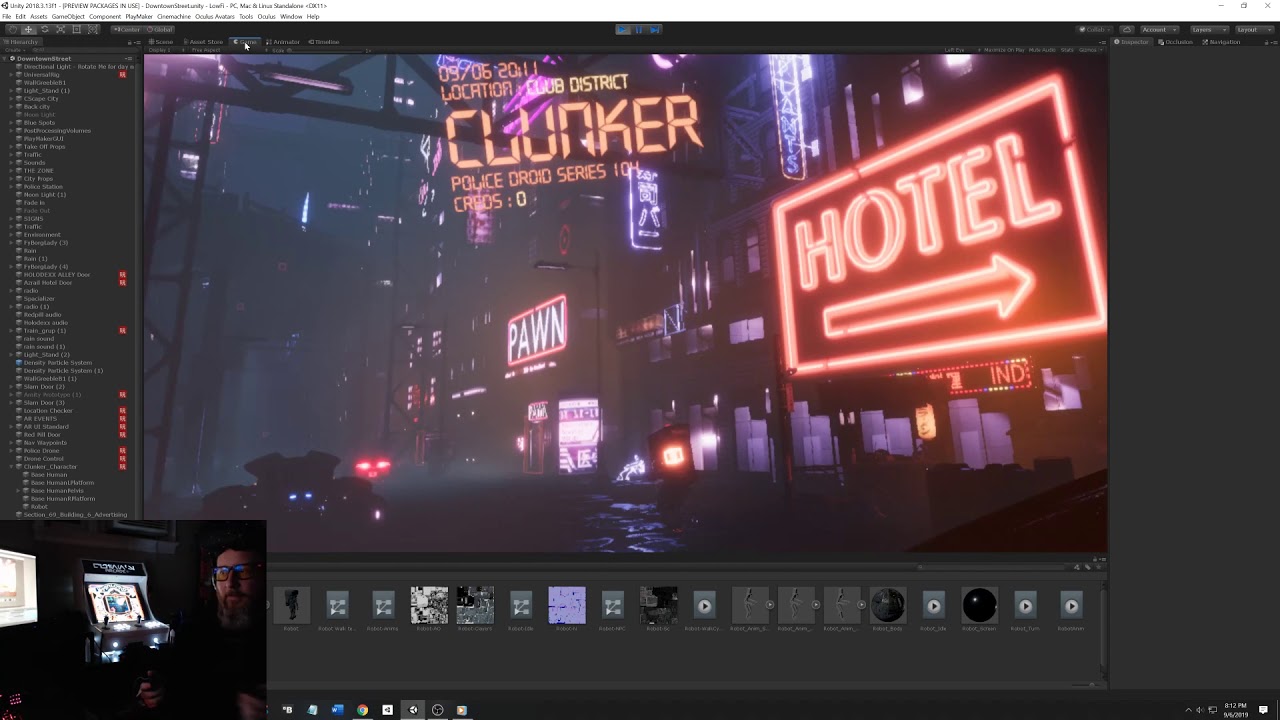Viewport: 1280px width, 720px height.
Task: Expand the Police Station hierarchy item
Action: (x=12, y=187)
